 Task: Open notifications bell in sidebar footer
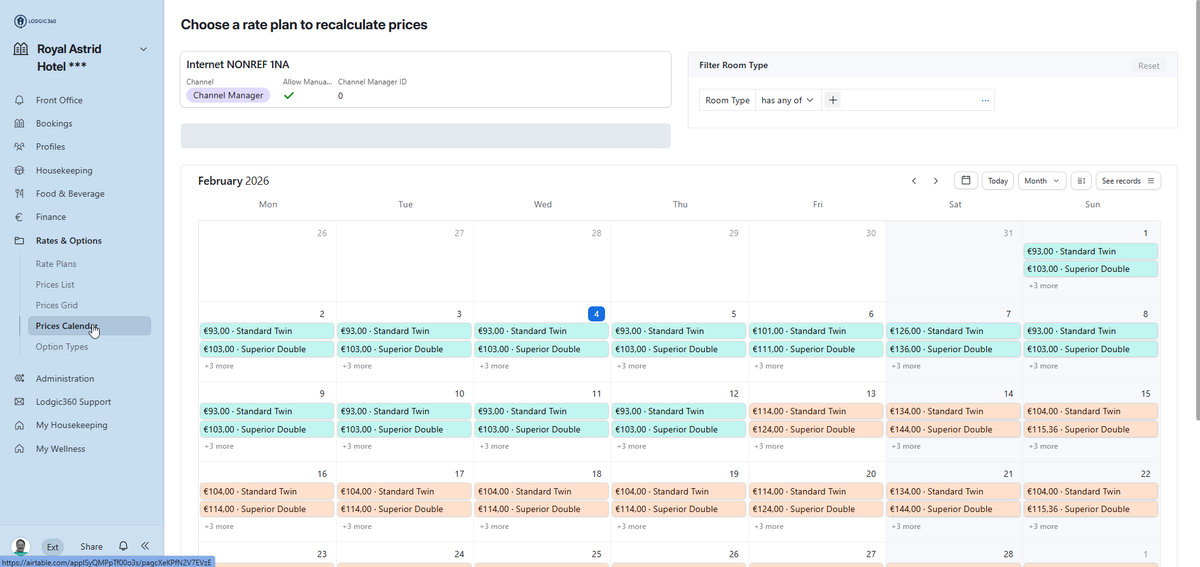tap(123, 546)
